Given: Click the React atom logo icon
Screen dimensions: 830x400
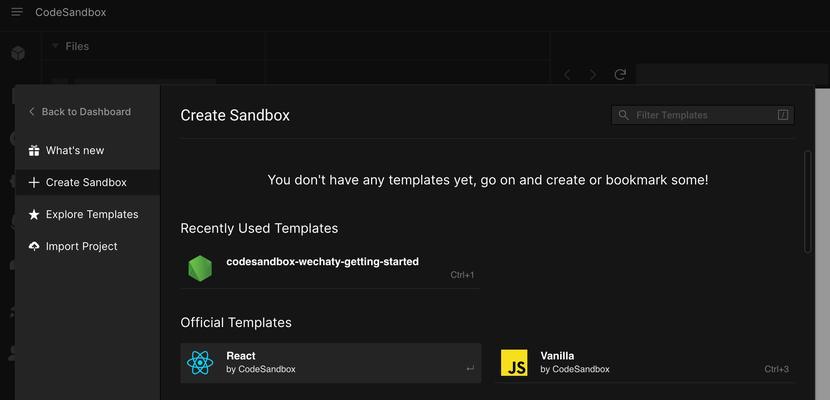Looking at the screenshot, I should click(200, 362).
